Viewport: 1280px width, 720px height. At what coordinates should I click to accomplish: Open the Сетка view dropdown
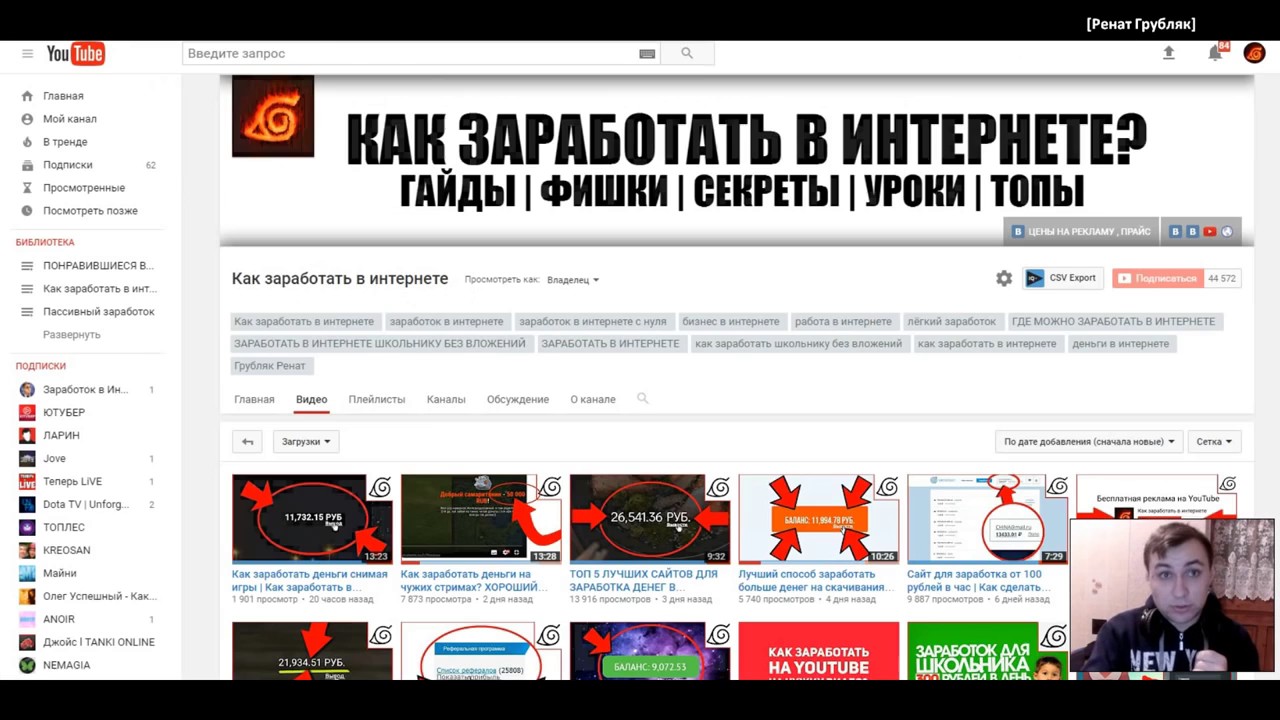click(1214, 441)
